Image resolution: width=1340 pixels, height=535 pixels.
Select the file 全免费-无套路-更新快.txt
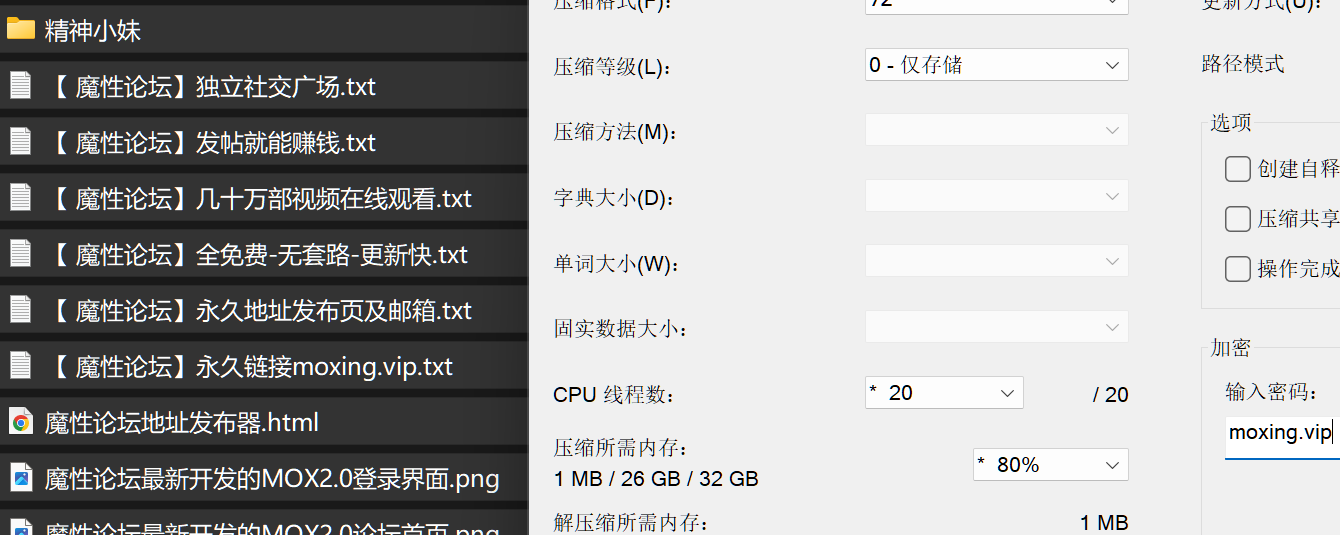pyautogui.click(x=332, y=254)
